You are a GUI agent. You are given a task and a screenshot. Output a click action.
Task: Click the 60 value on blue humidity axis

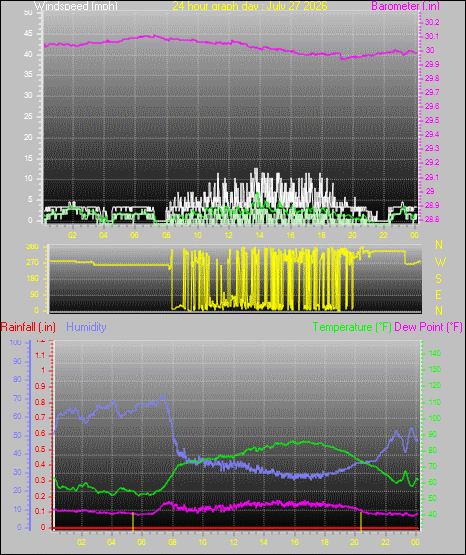17,416
